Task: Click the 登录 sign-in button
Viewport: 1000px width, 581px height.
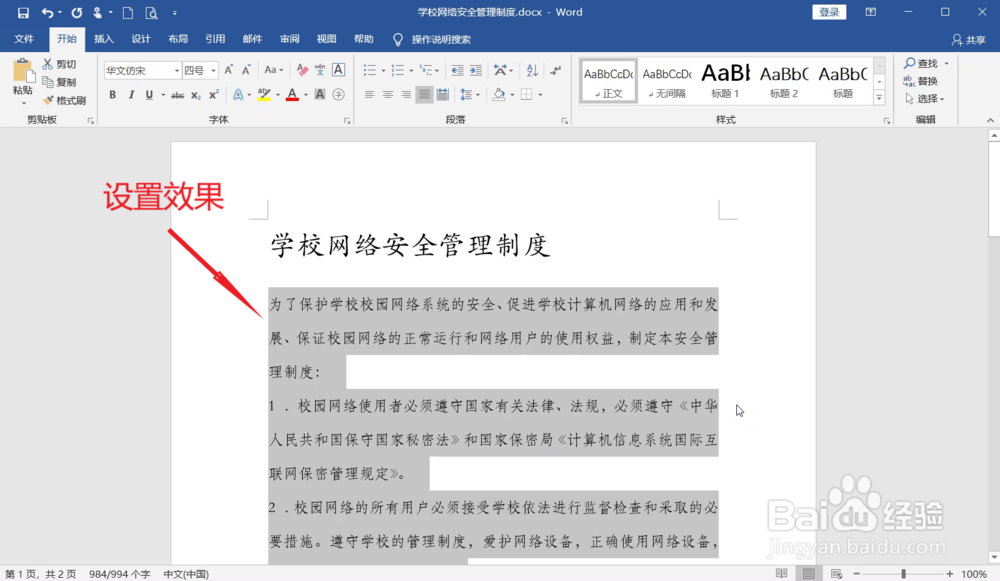Action: pyautogui.click(x=828, y=11)
